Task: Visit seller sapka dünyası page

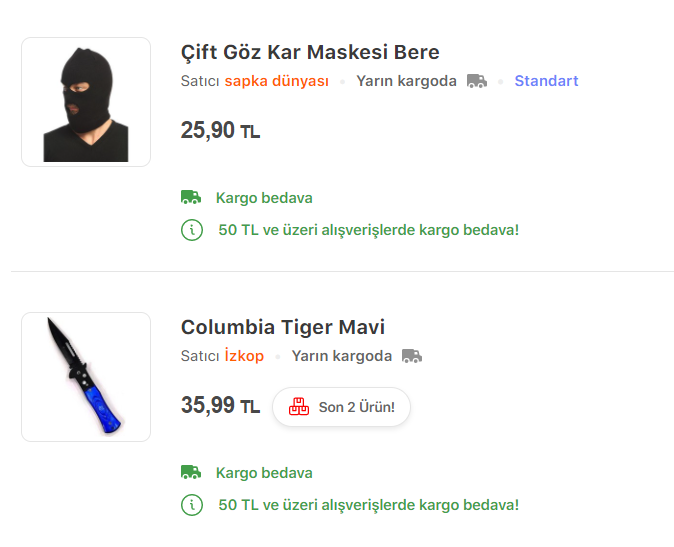Action: (x=276, y=81)
